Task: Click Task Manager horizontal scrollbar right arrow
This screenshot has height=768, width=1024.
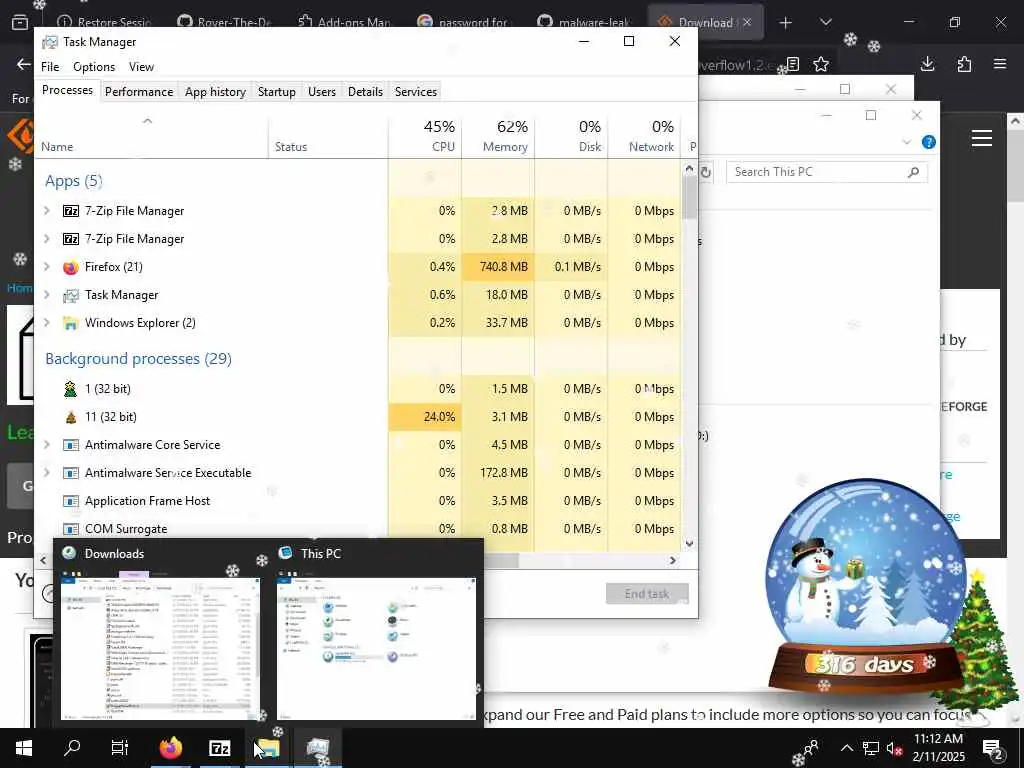Action: point(673,560)
